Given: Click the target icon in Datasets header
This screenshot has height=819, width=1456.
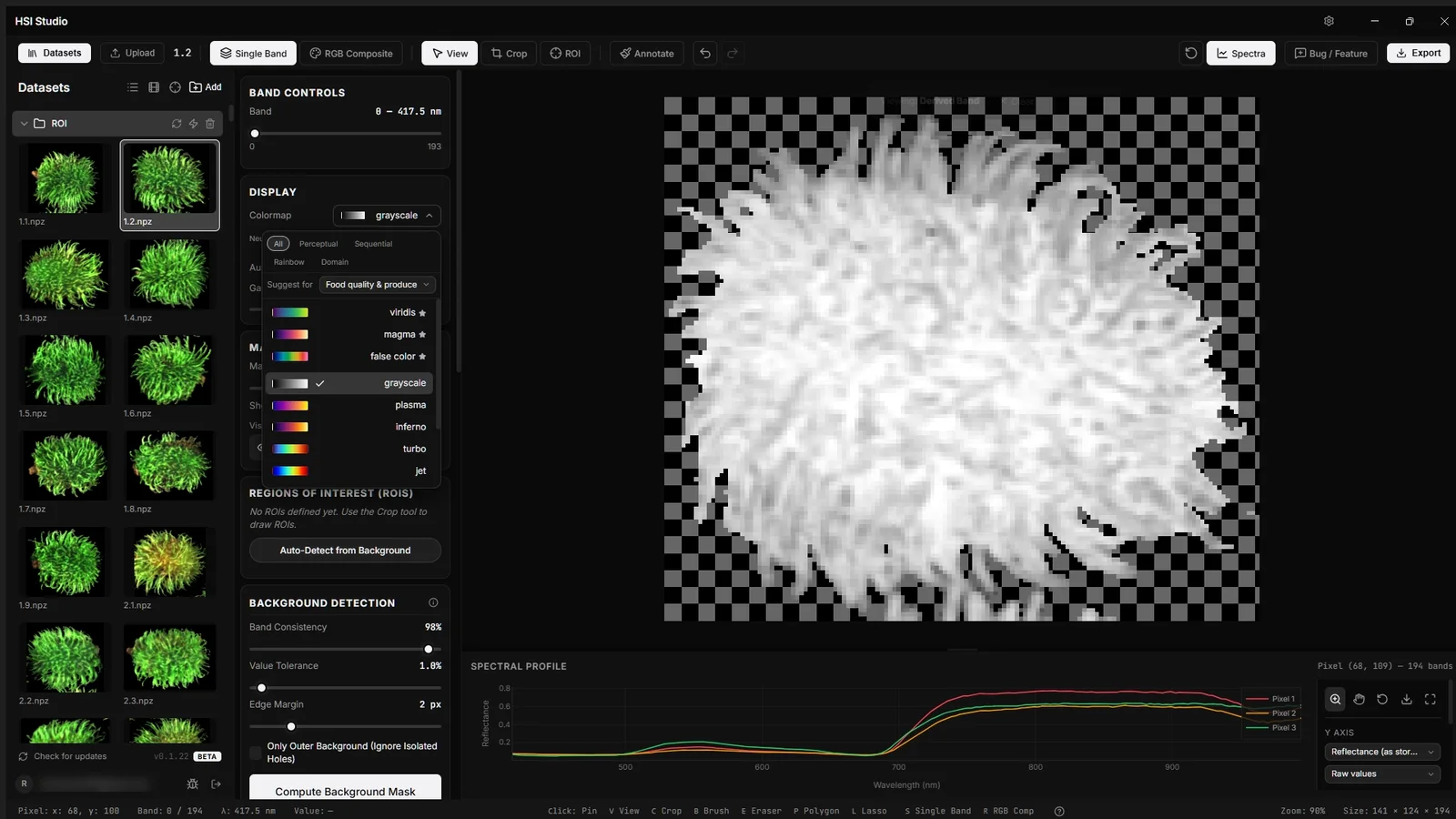Looking at the screenshot, I should tap(175, 87).
